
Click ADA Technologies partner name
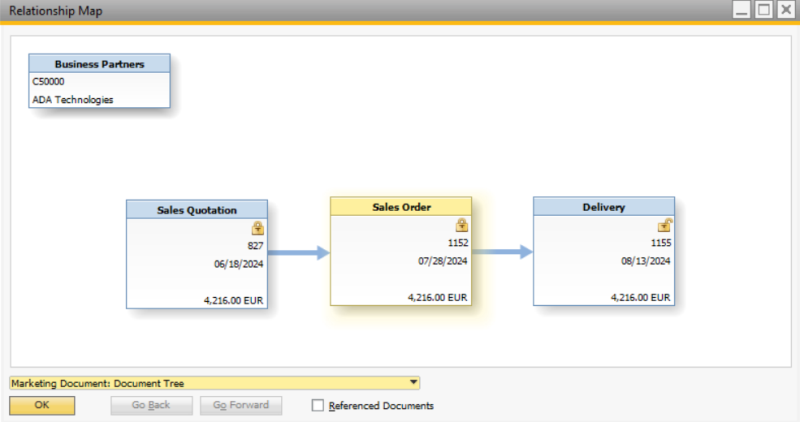(73, 100)
